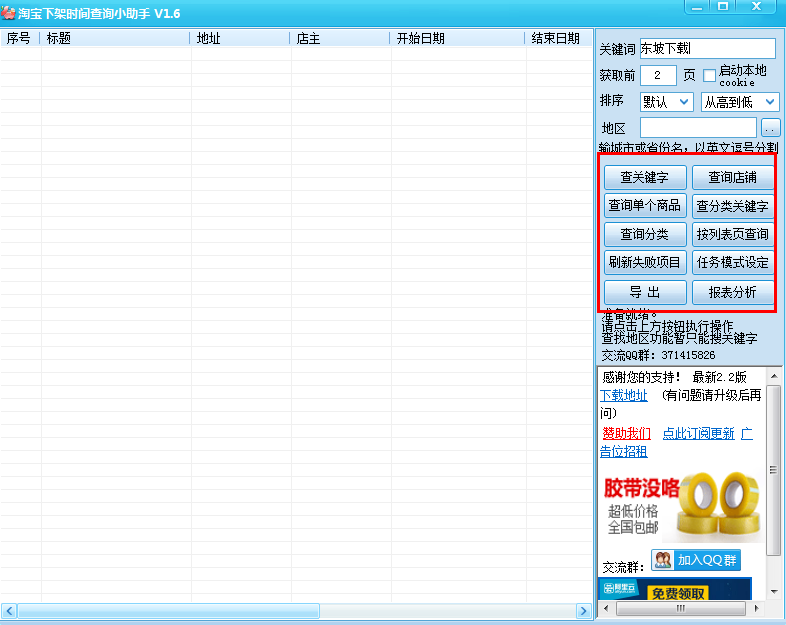Image resolution: width=786 pixels, height=625 pixels.
Task: Click the ad panel vertical scrollbar thumb
Action: point(773,470)
